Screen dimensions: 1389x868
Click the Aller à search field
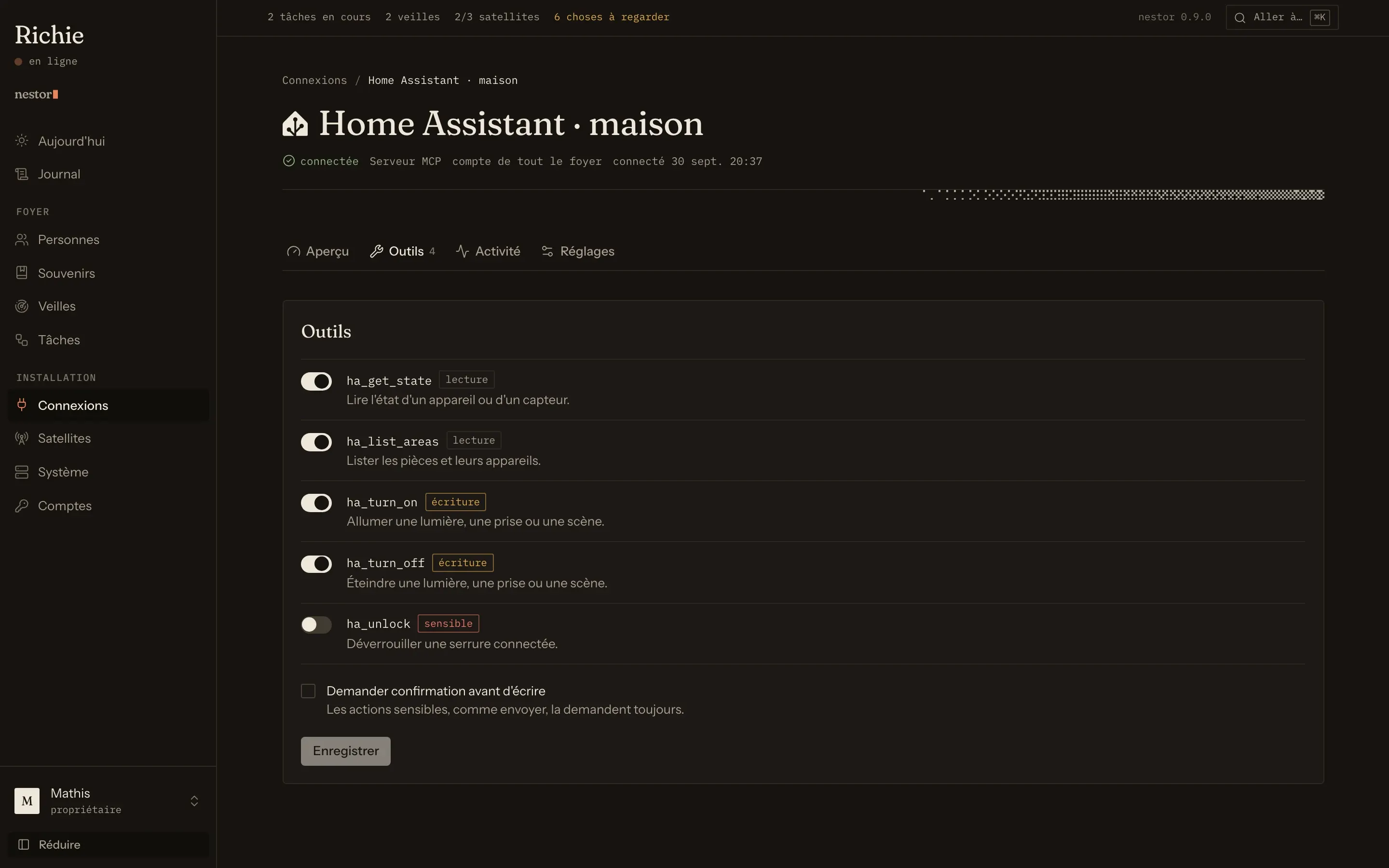1281,17
